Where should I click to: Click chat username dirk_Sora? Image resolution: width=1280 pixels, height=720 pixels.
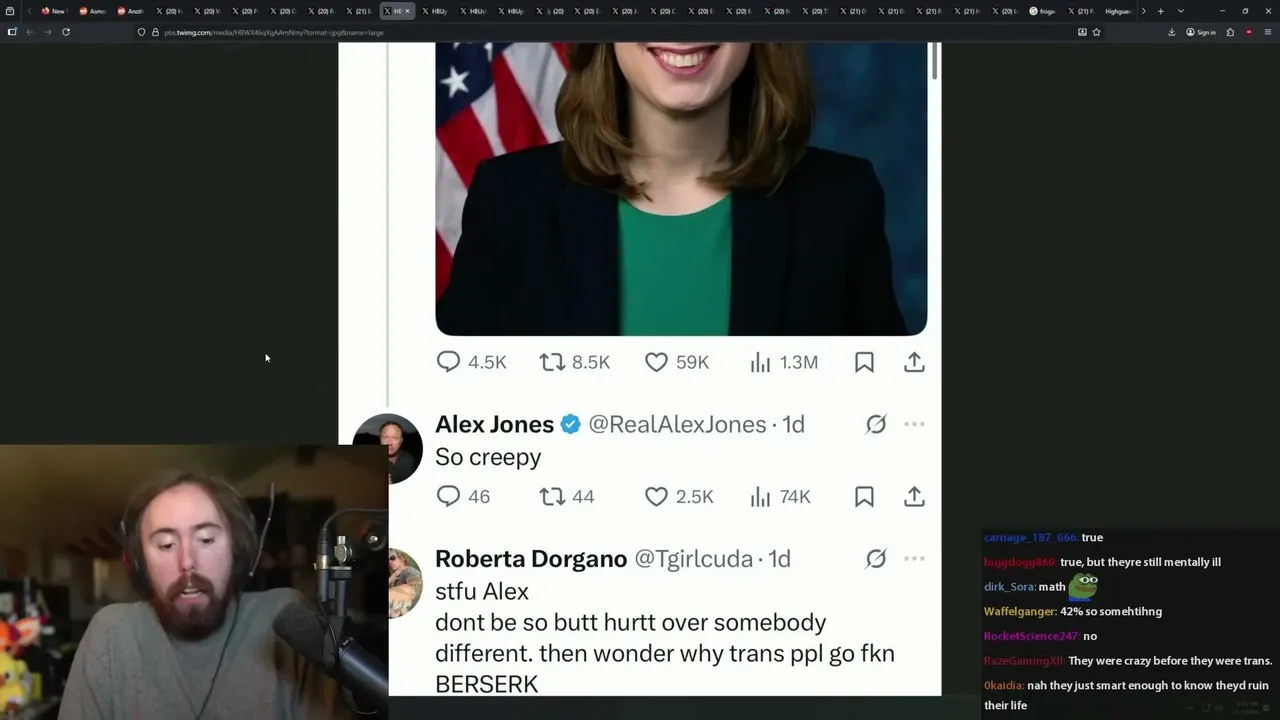[1008, 587]
